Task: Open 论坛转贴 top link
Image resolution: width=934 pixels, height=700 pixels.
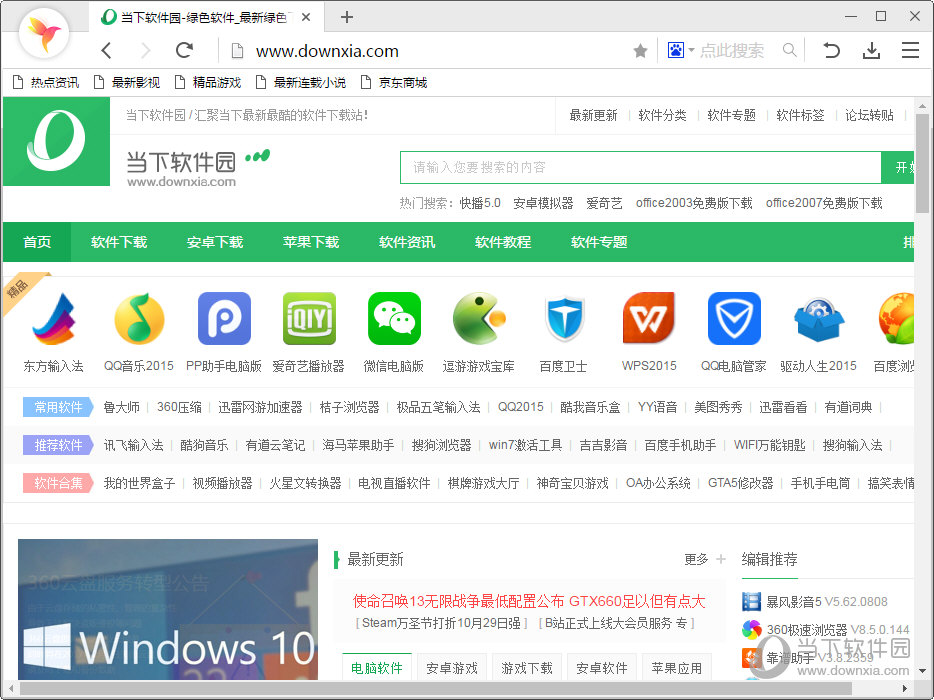Action: [870, 115]
